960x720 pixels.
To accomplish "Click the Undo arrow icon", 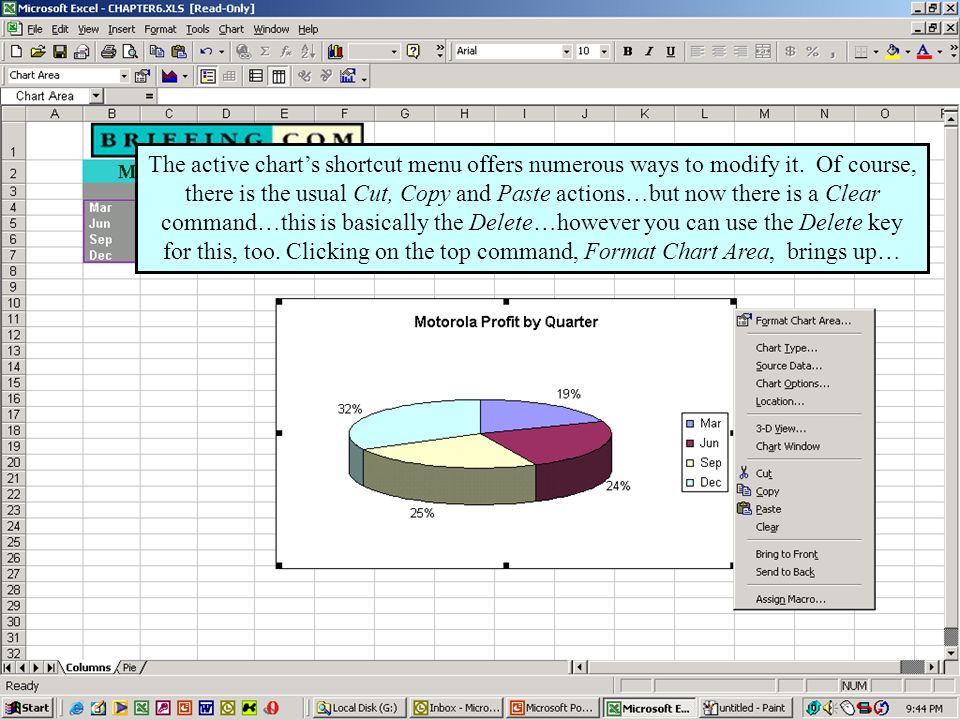I will coord(206,51).
